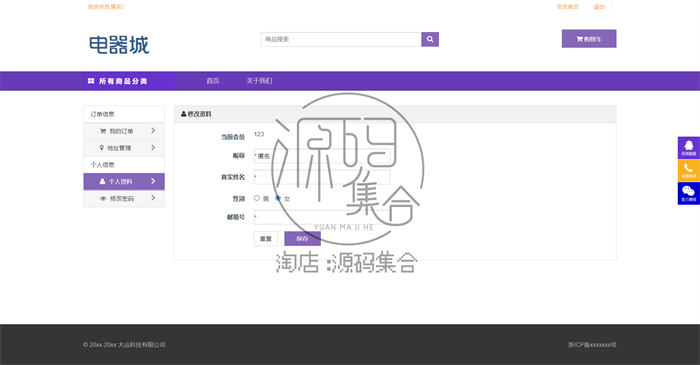Focus the 商品搜索 search field
This screenshot has height=365, width=700.
341,39
